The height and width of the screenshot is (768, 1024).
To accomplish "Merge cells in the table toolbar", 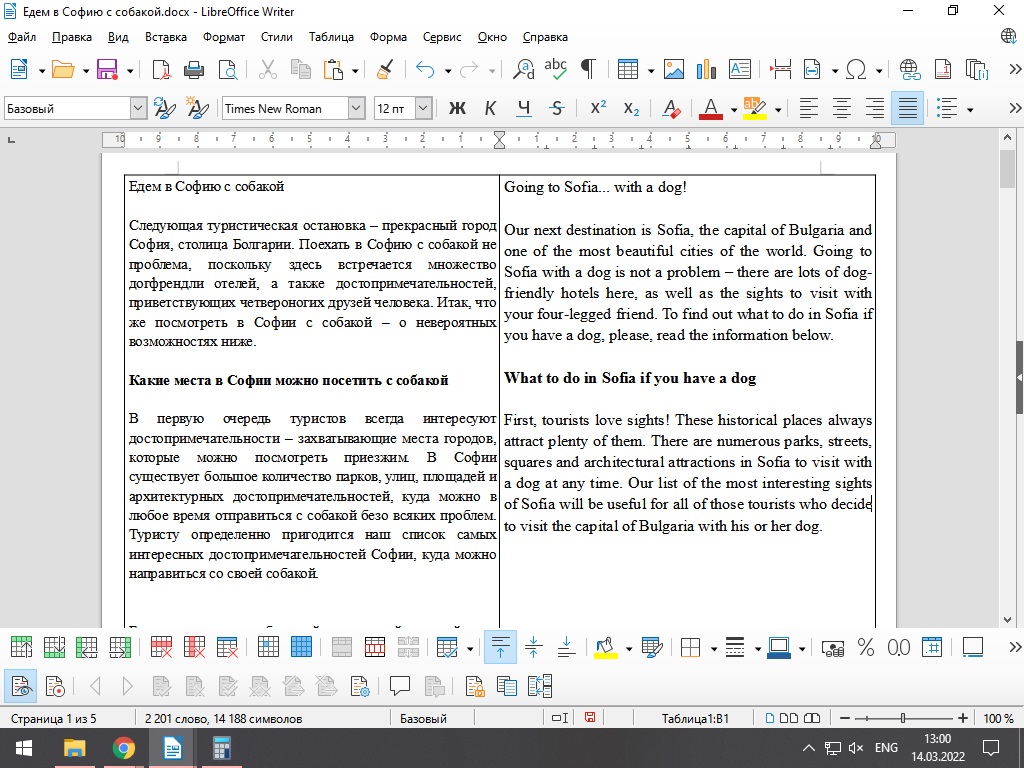I will tap(342, 647).
